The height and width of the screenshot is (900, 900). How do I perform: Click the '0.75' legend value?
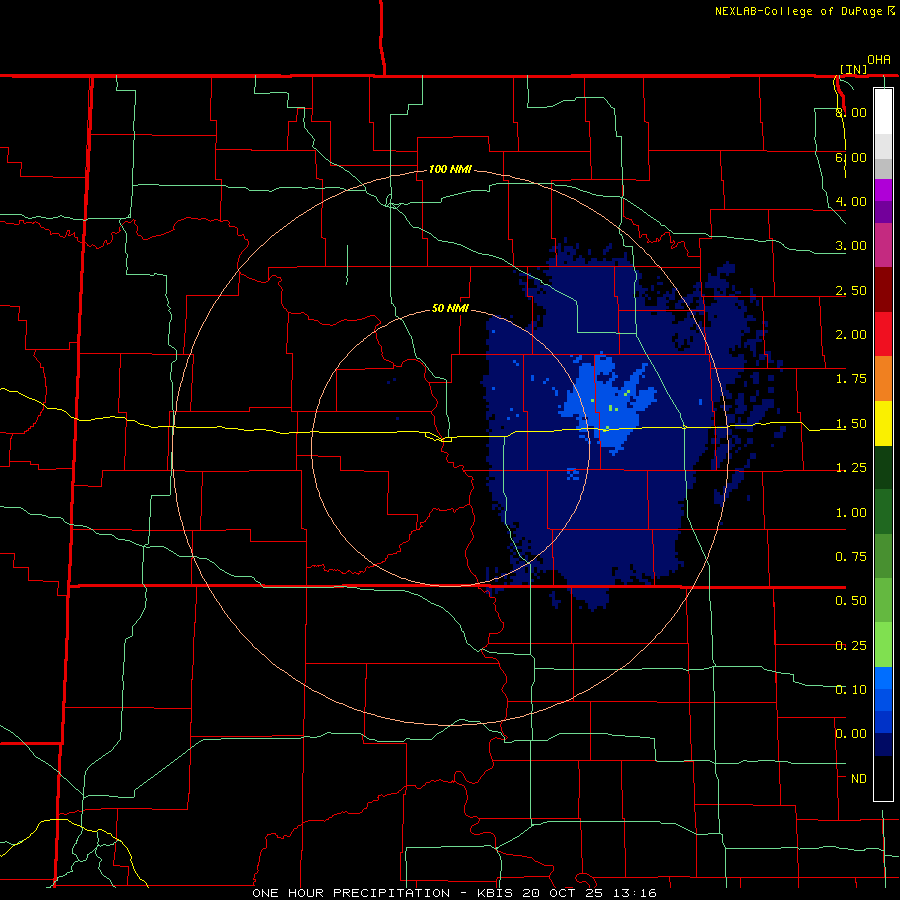point(851,557)
